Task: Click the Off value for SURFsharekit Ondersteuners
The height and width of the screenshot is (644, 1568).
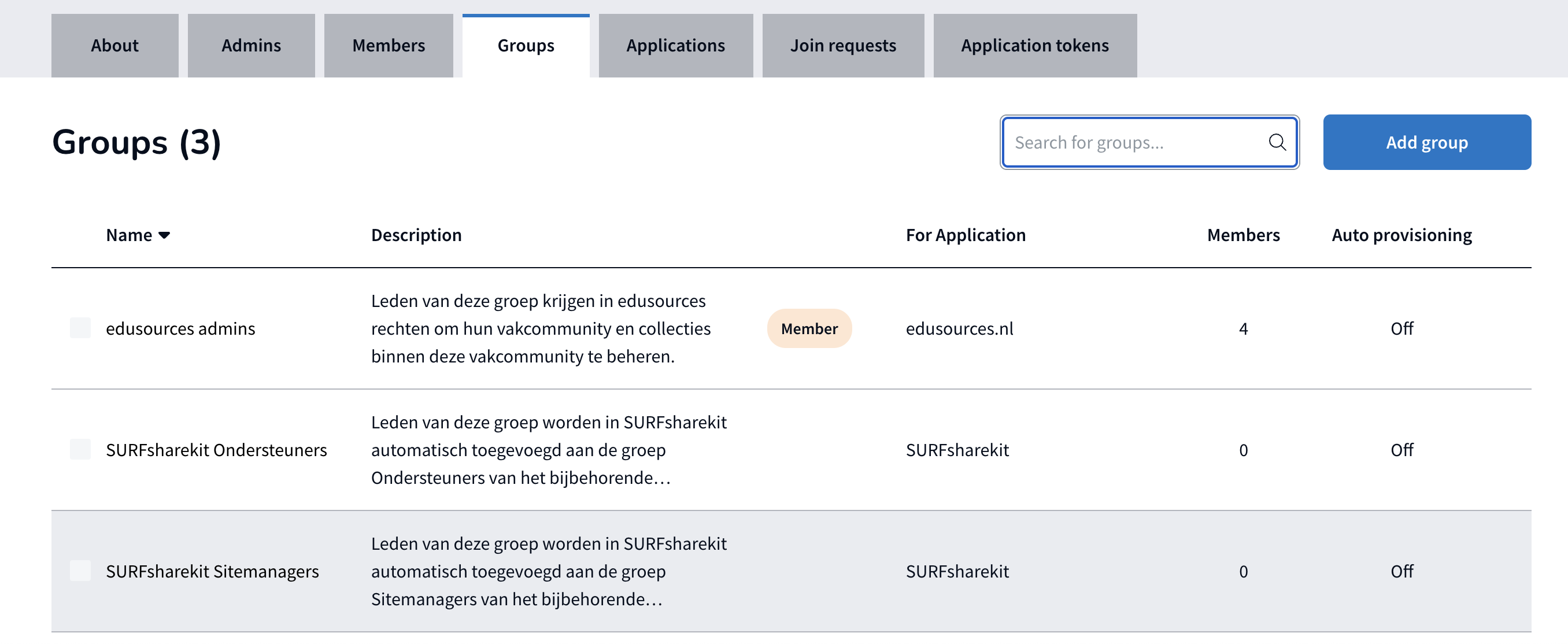Action: tap(1401, 450)
